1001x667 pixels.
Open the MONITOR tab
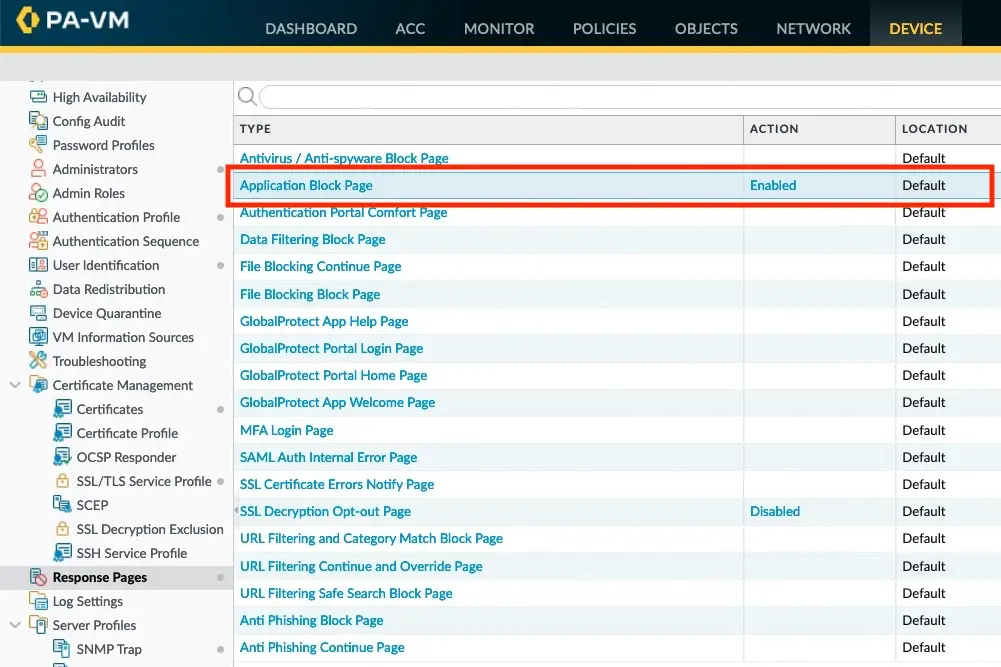tap(499, 28)
